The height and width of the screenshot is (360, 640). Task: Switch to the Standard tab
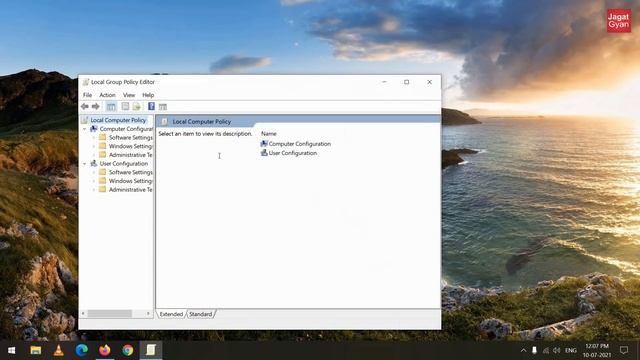[x=200, y=314]
